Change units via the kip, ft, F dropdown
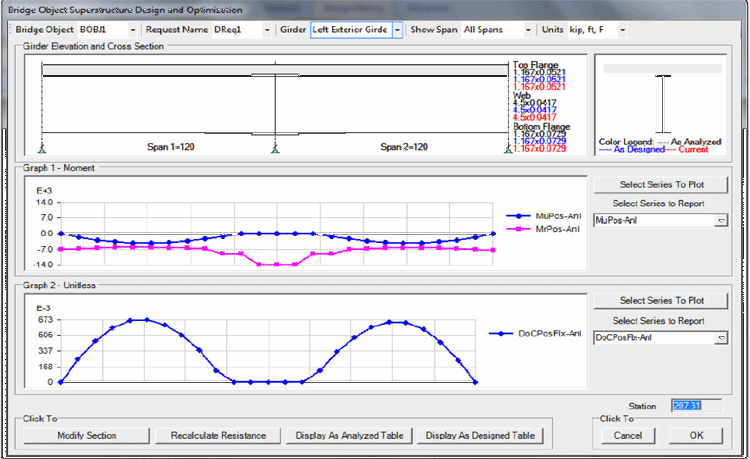750x459 pixels. [x=623, y=30]
